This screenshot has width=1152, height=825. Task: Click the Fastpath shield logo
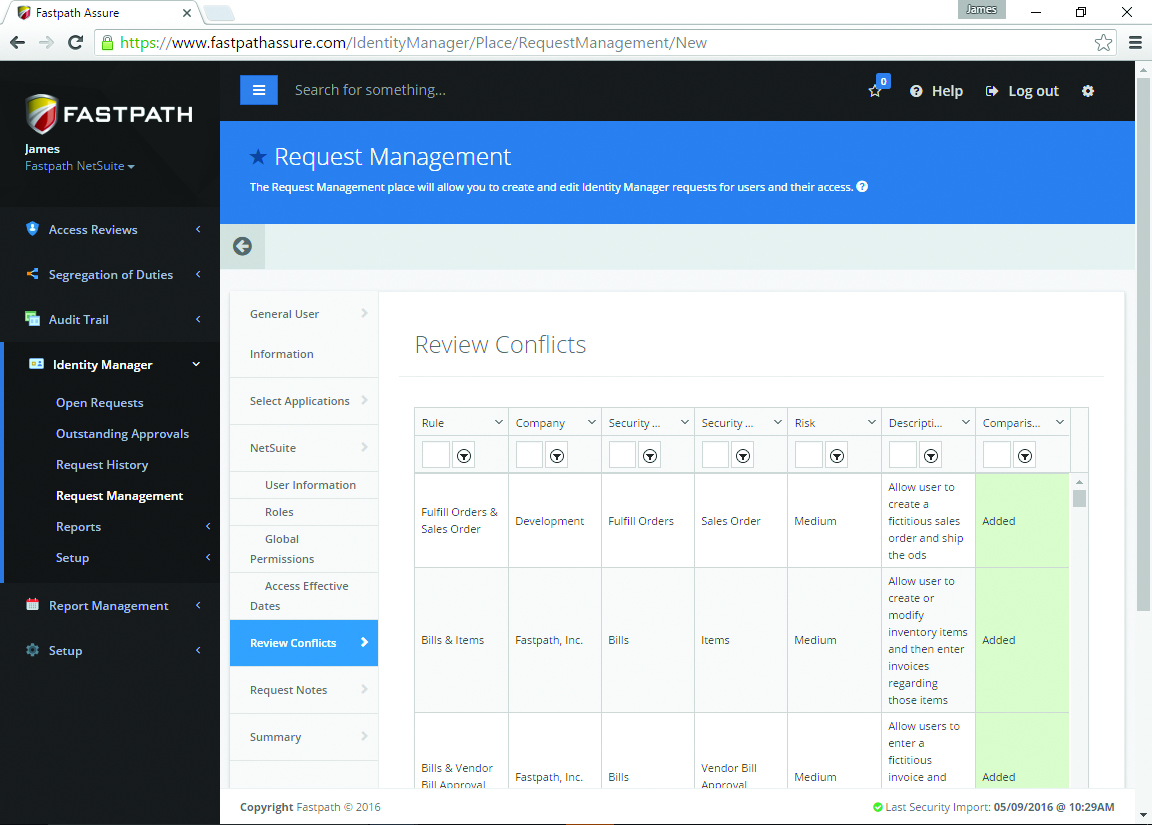(42, 114)
